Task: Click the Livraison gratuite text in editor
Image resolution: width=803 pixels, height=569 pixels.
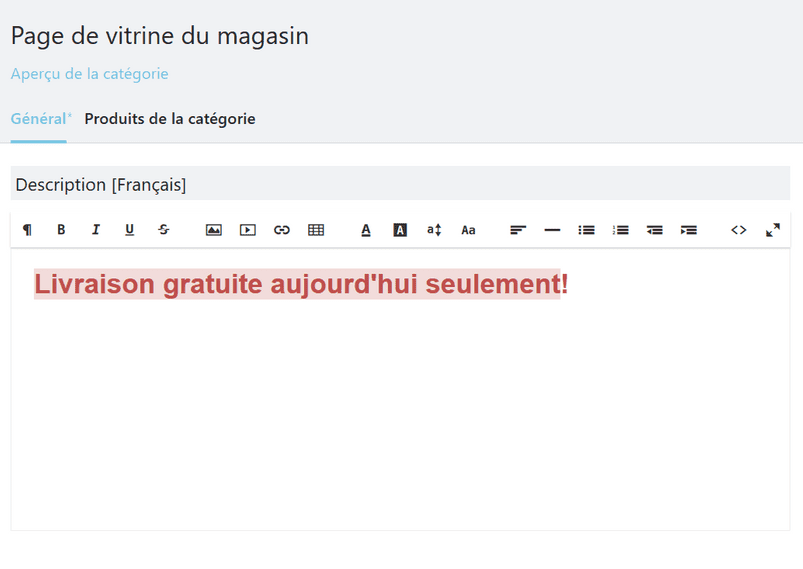Action: pyautogui.click(x=301, y=284)
